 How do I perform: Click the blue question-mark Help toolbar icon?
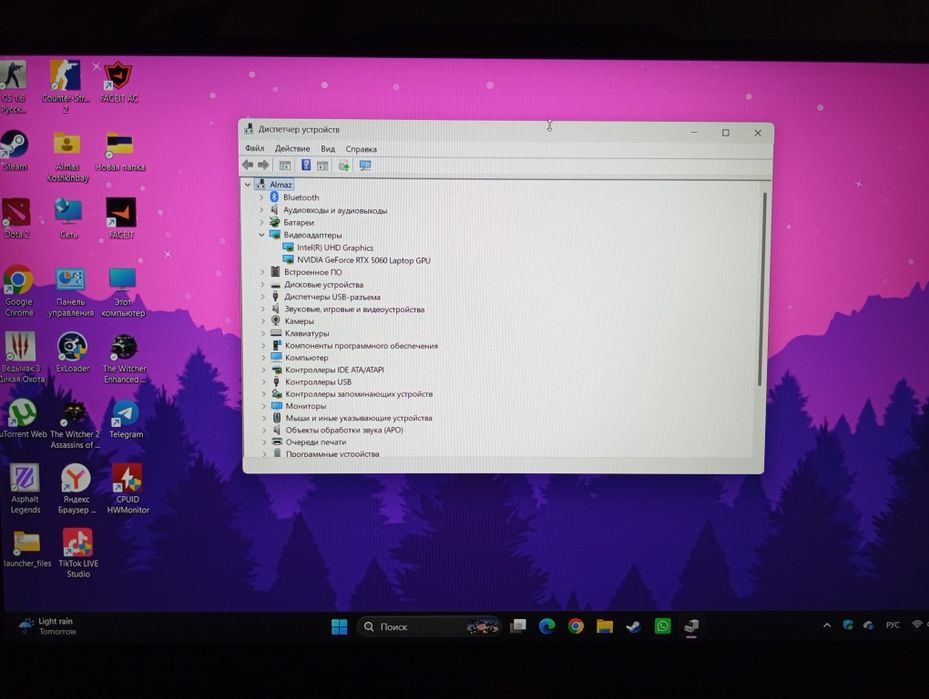306,165
